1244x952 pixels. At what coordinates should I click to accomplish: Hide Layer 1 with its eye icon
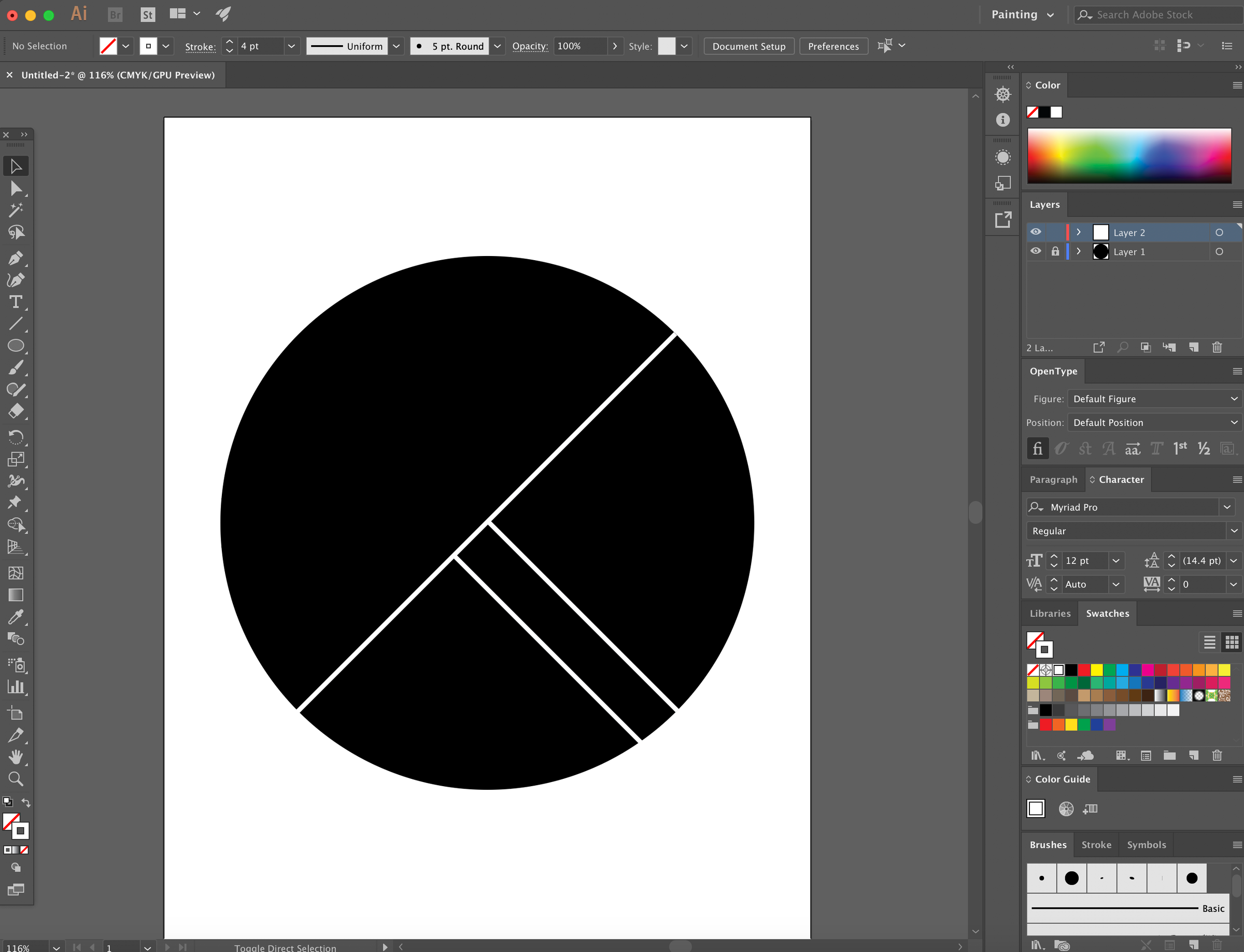pos(1036,251)
